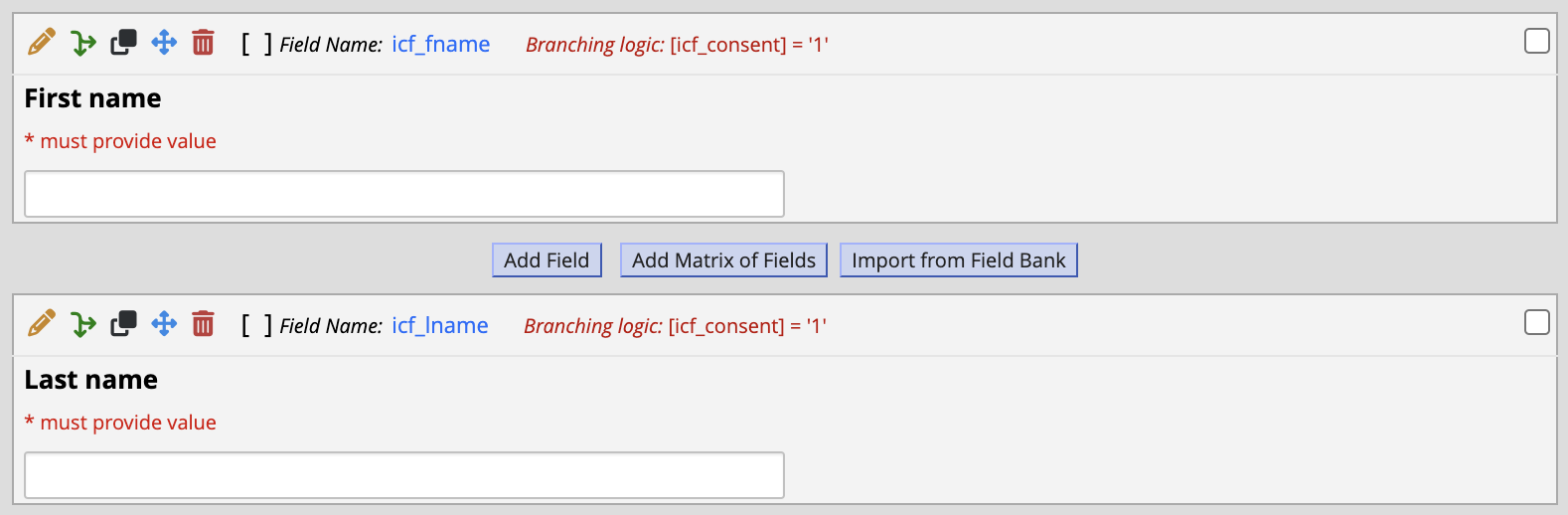The height and width of the screenshot is (515, 1568).
Task: Click the move icon for icf_lname field
Action: [x=164, y=323]
